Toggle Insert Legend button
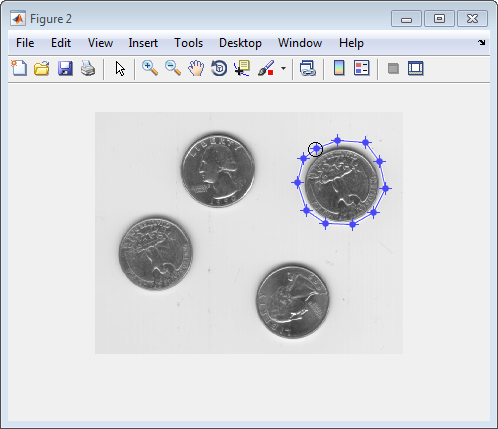 pyautogui.click(x=362, y=68)
